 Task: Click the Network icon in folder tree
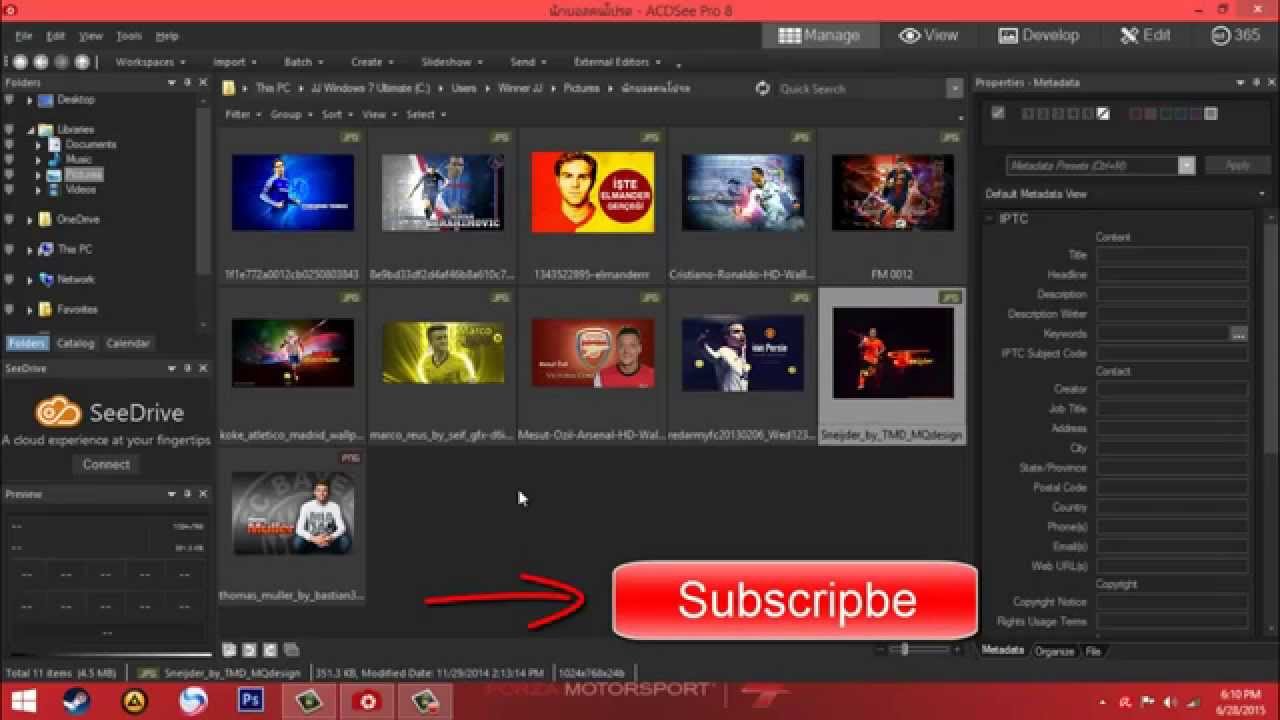pyautogui.click(x=45, y=280)
